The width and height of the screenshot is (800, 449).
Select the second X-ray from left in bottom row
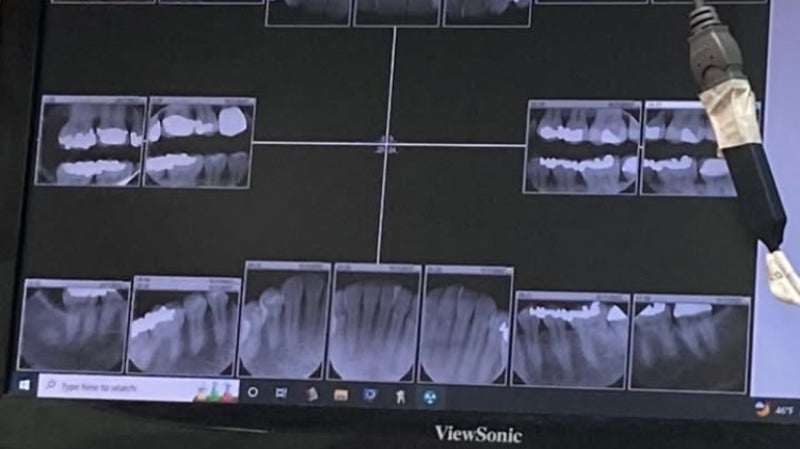coord(184,327)
